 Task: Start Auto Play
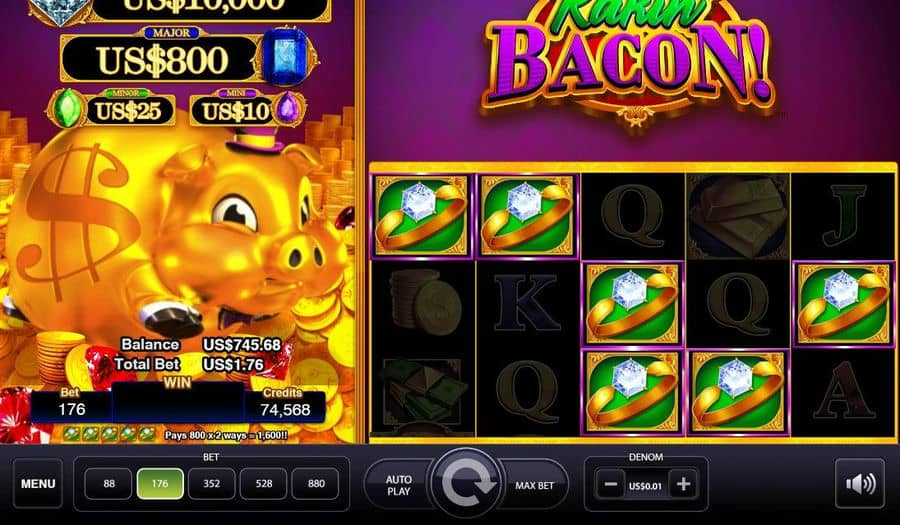[398, 485]
